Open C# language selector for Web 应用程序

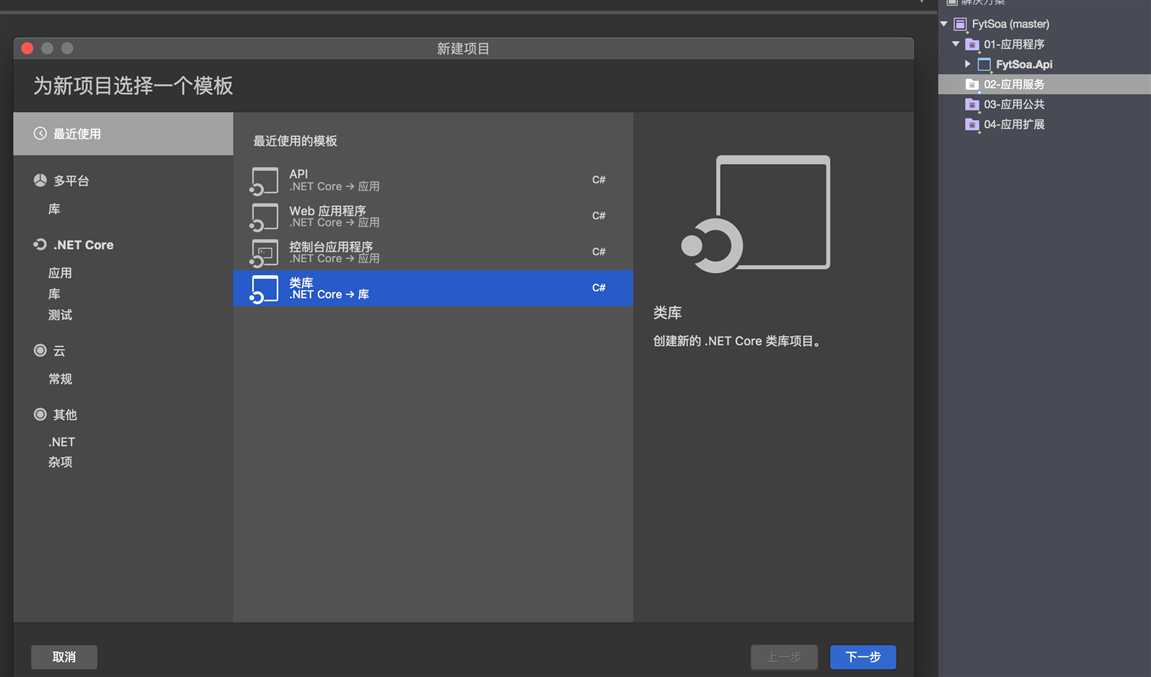(599, 216)
